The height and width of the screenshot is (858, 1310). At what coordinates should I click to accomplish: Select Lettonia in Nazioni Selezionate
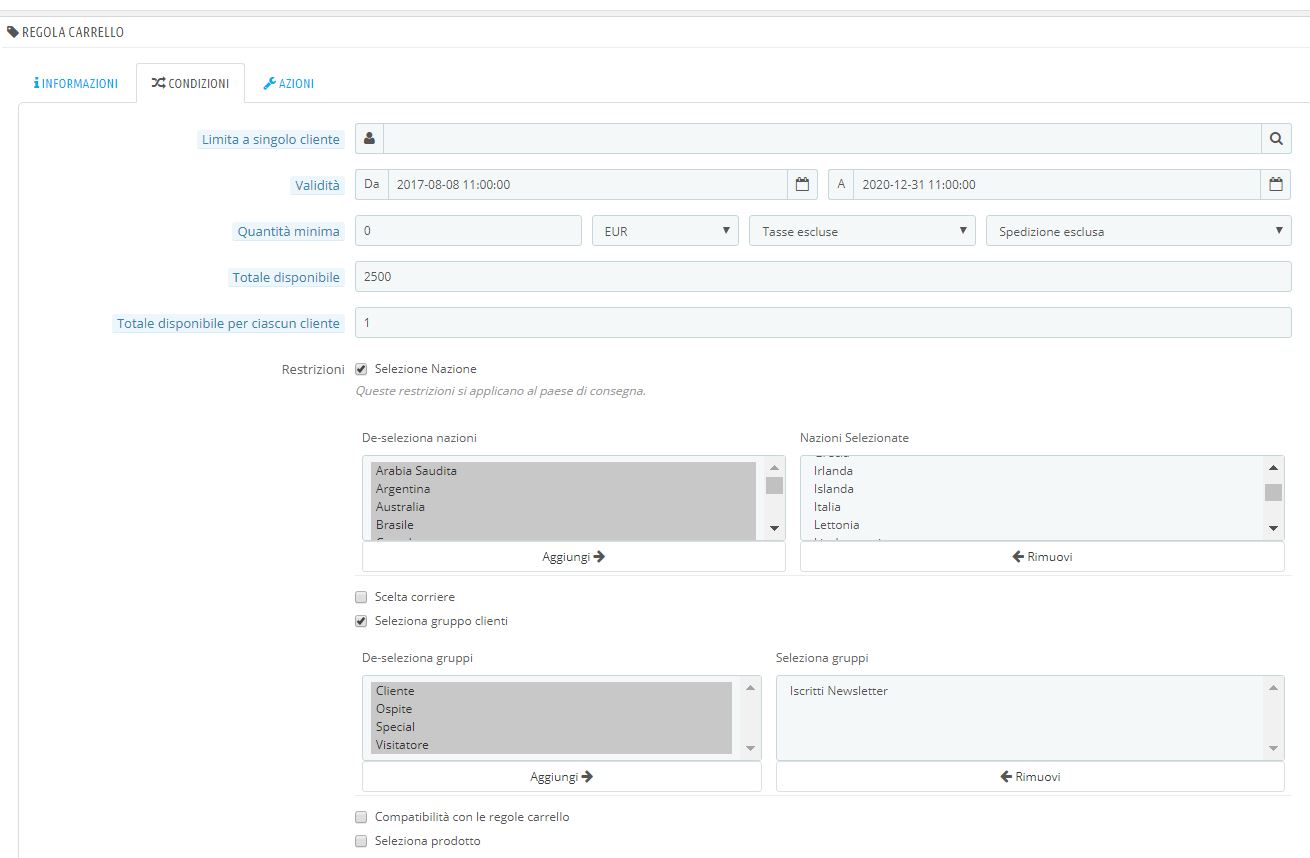point(1032,525)
